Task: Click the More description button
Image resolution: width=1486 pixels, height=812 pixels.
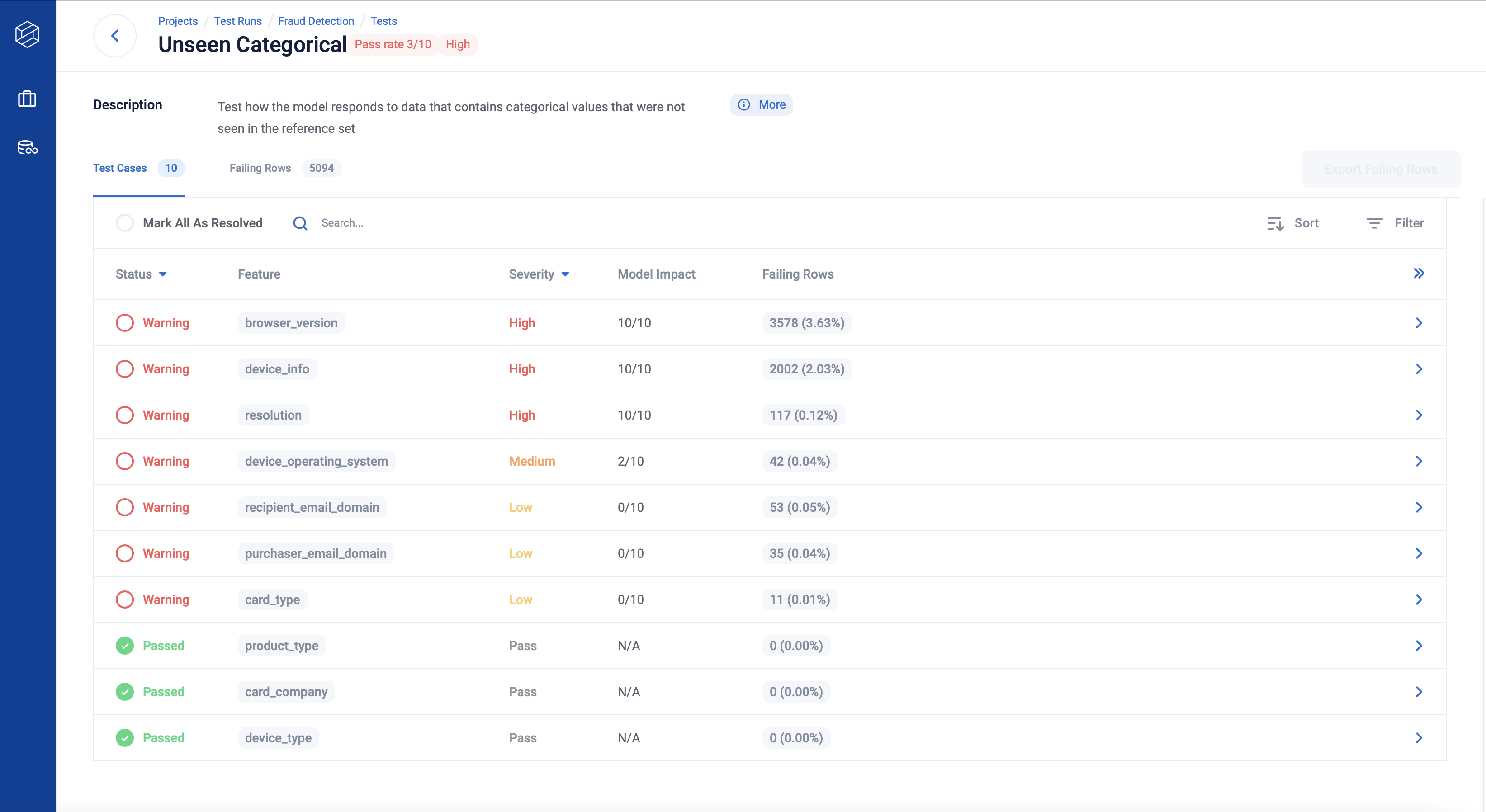Action: coord(762,105)
